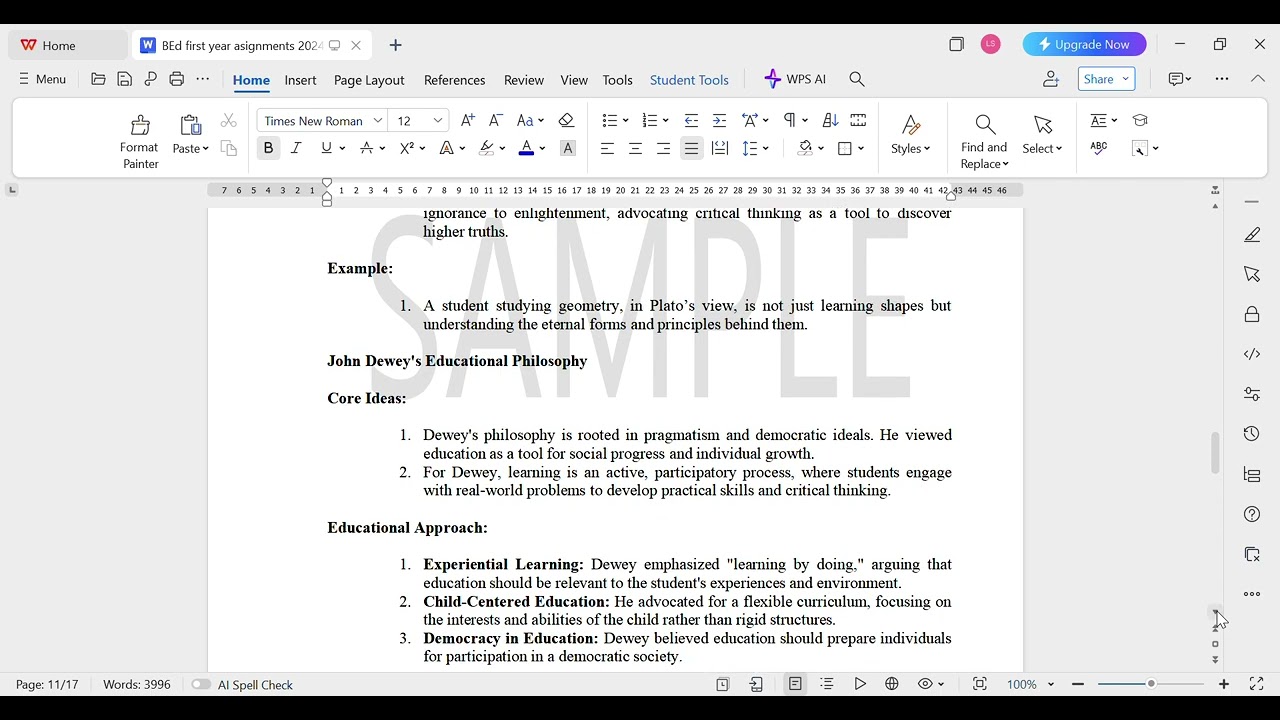Open the search magnifier beside WPS AI
This screenshot has width=1280, height=720.
tap(857, 79)
